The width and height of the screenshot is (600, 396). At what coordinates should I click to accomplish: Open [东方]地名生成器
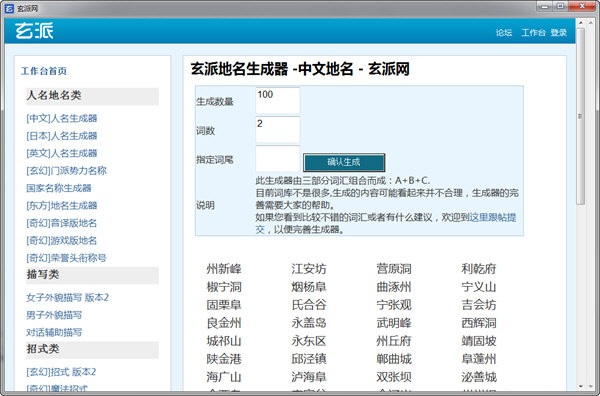pyautogui.click(x=62, y=205)
